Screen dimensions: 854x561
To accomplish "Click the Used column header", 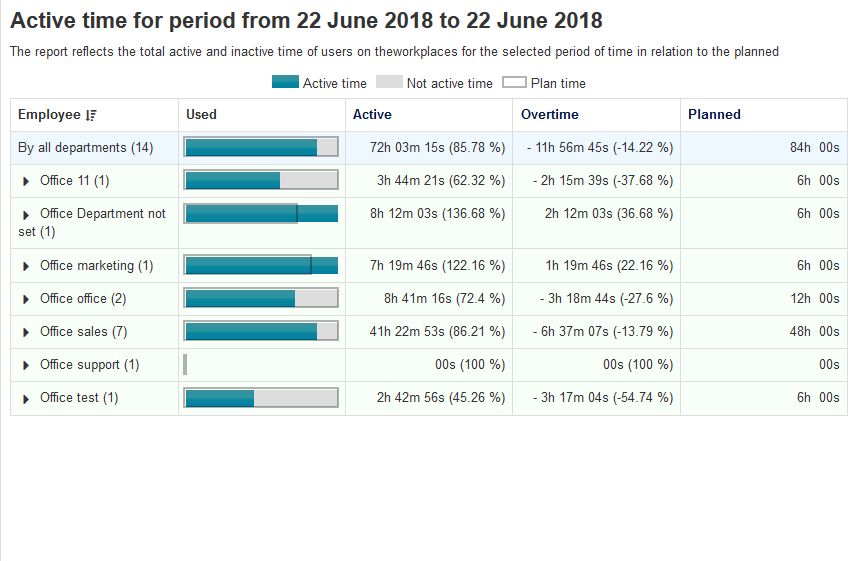I will coord(201,115).
